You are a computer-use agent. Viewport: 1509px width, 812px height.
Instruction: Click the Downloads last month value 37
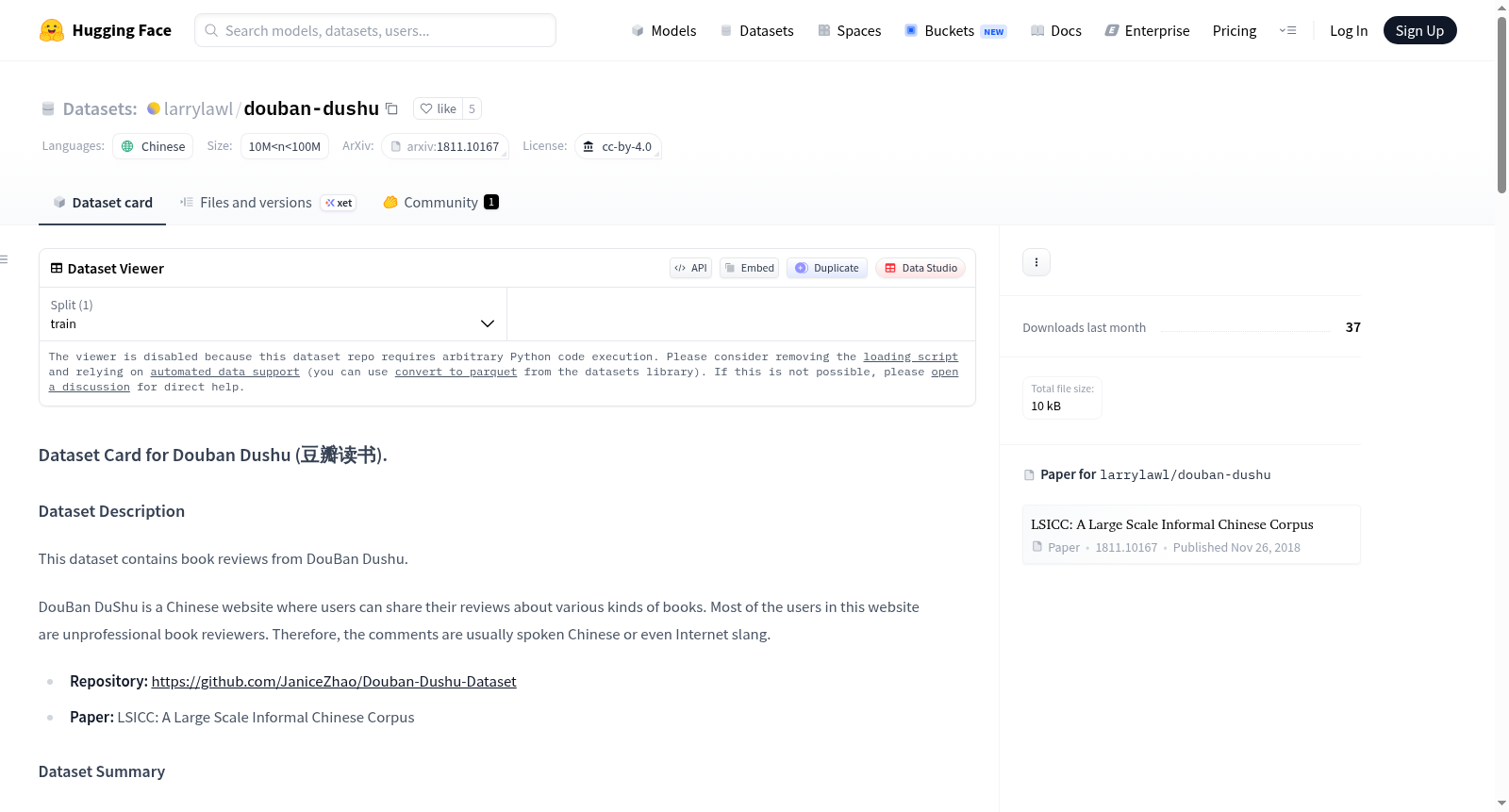(1352, 327)
